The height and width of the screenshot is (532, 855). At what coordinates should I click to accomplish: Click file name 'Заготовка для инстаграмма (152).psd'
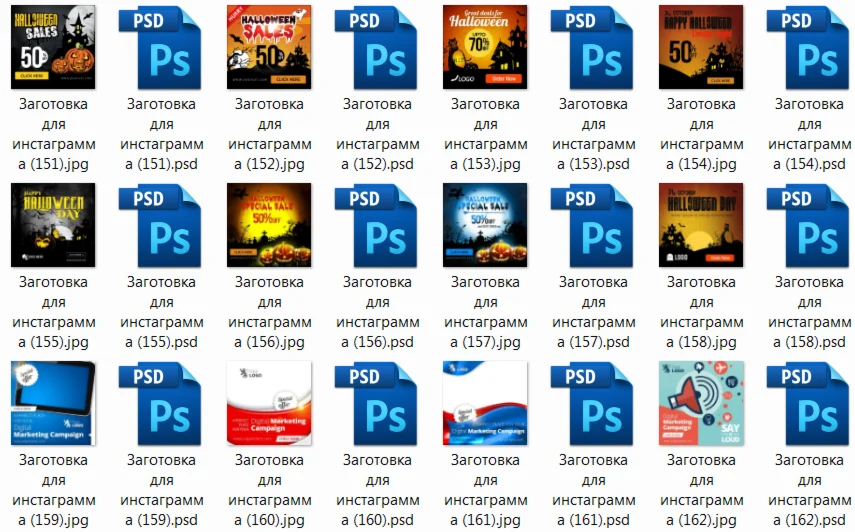tap(377, 134)
